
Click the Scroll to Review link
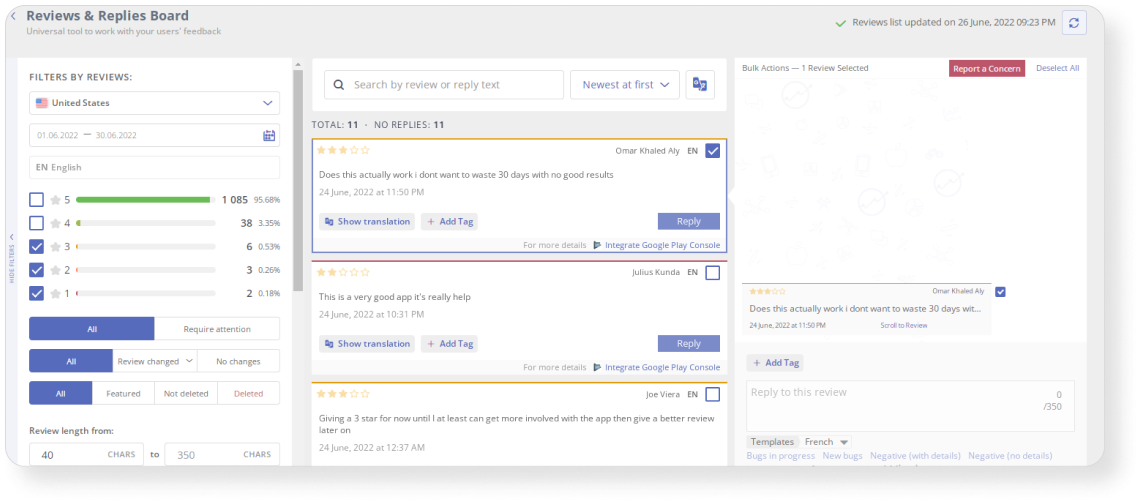pyautogui.click(x=904, y=325)
